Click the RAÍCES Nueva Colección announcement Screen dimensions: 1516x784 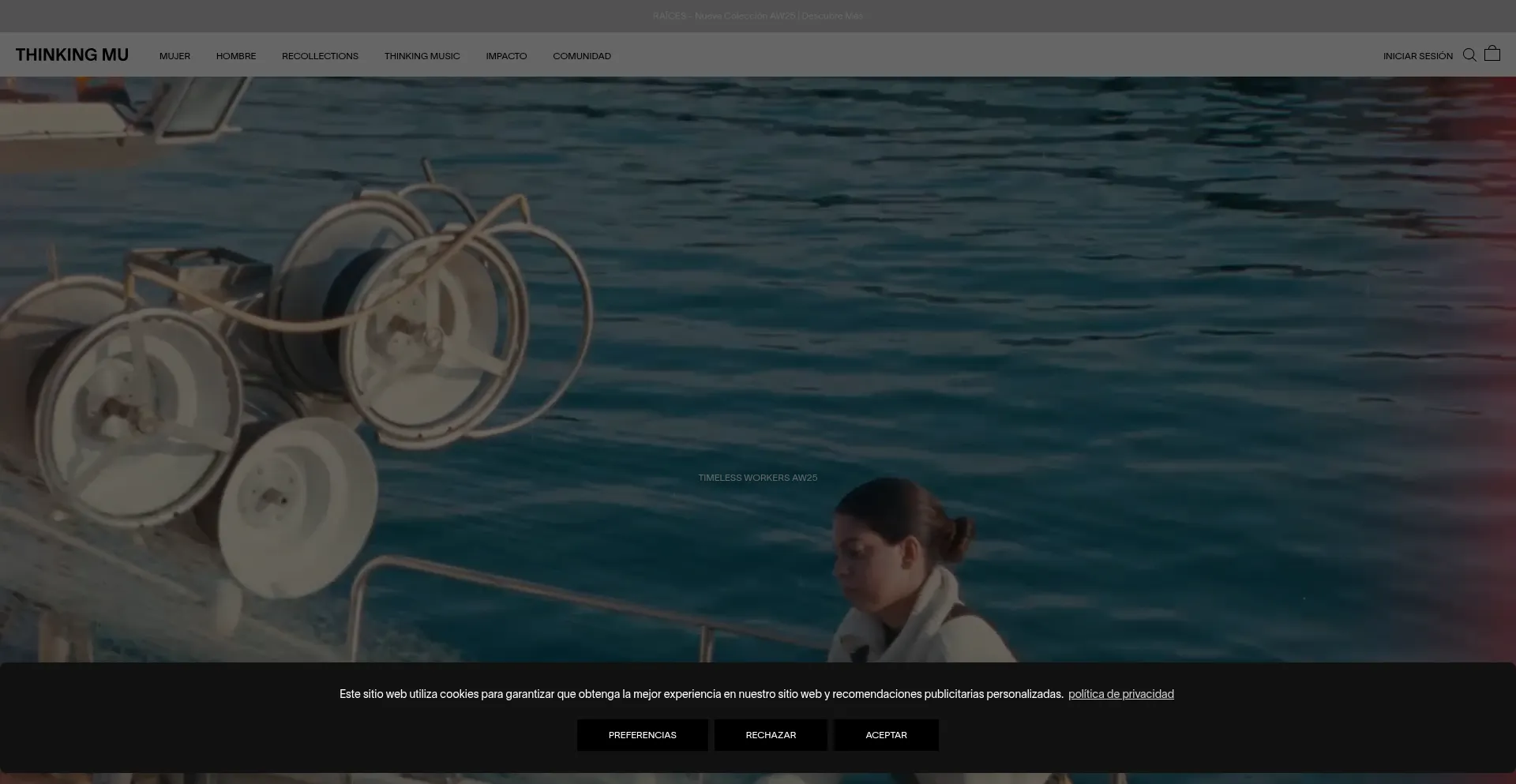(x=723, y=16)
